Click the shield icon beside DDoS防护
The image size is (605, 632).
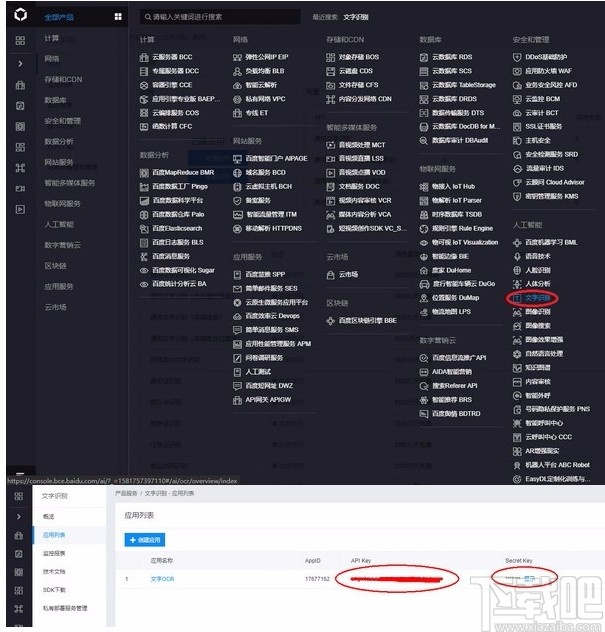517,57
